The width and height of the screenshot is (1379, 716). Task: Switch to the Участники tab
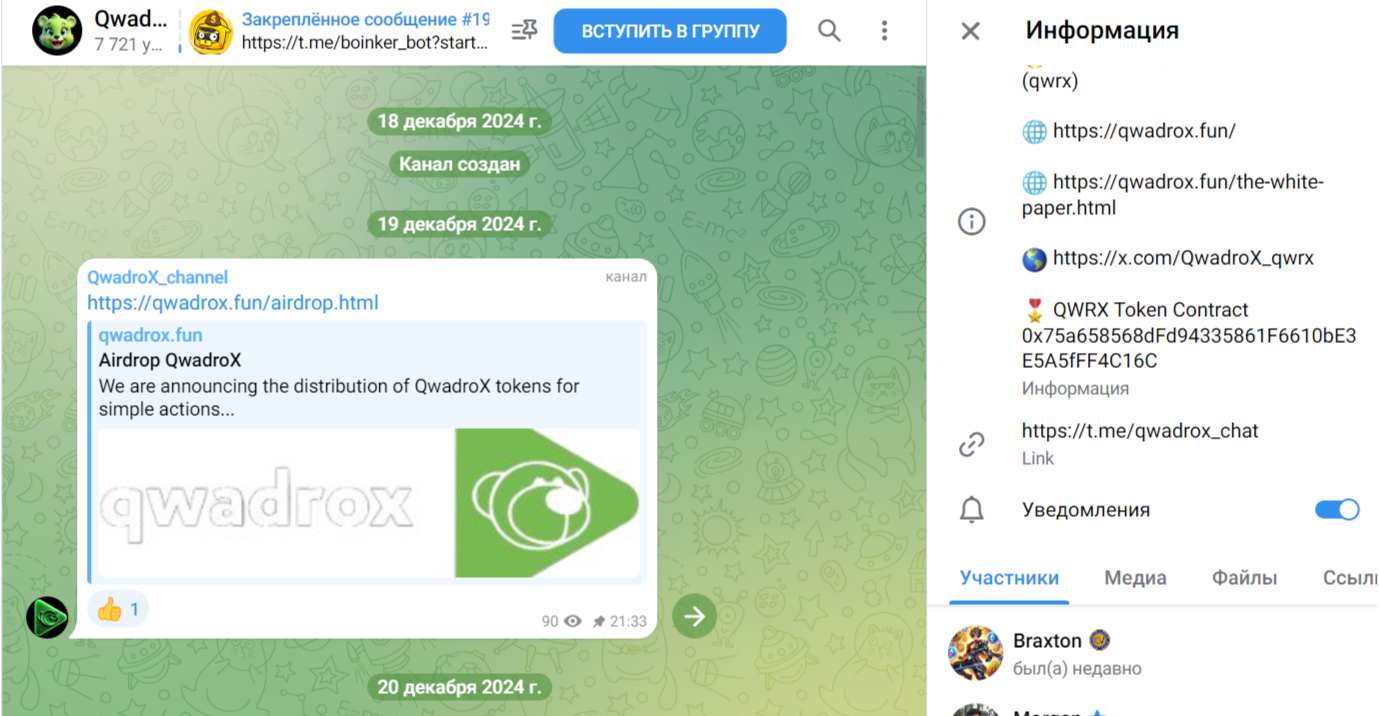tap(1009, 578)
